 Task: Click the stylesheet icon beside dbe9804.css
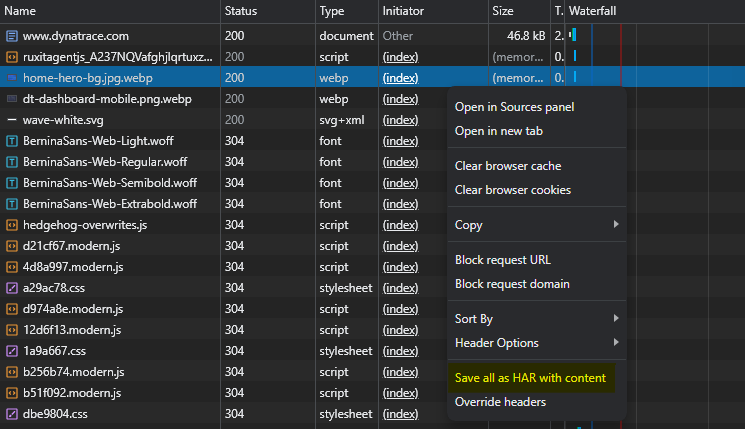[12, 414]
